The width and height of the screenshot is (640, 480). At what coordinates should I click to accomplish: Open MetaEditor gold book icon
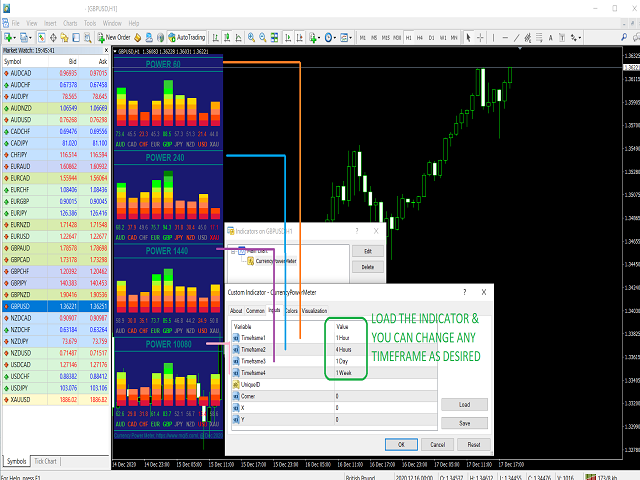pyautogui.click(x=138, y=38)
